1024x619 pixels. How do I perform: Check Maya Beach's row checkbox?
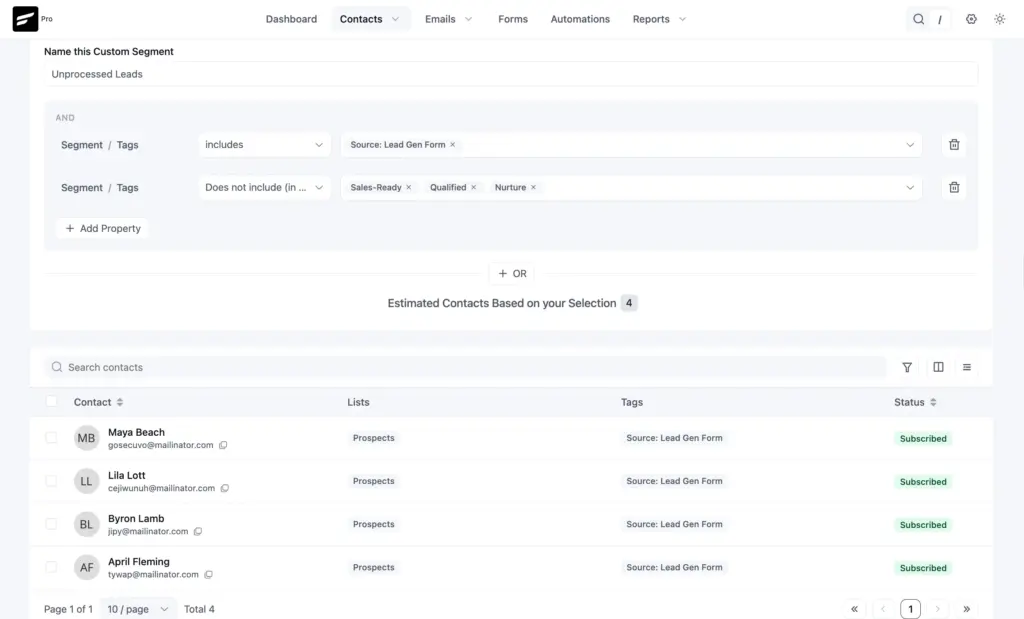click(x=51, y=437)
